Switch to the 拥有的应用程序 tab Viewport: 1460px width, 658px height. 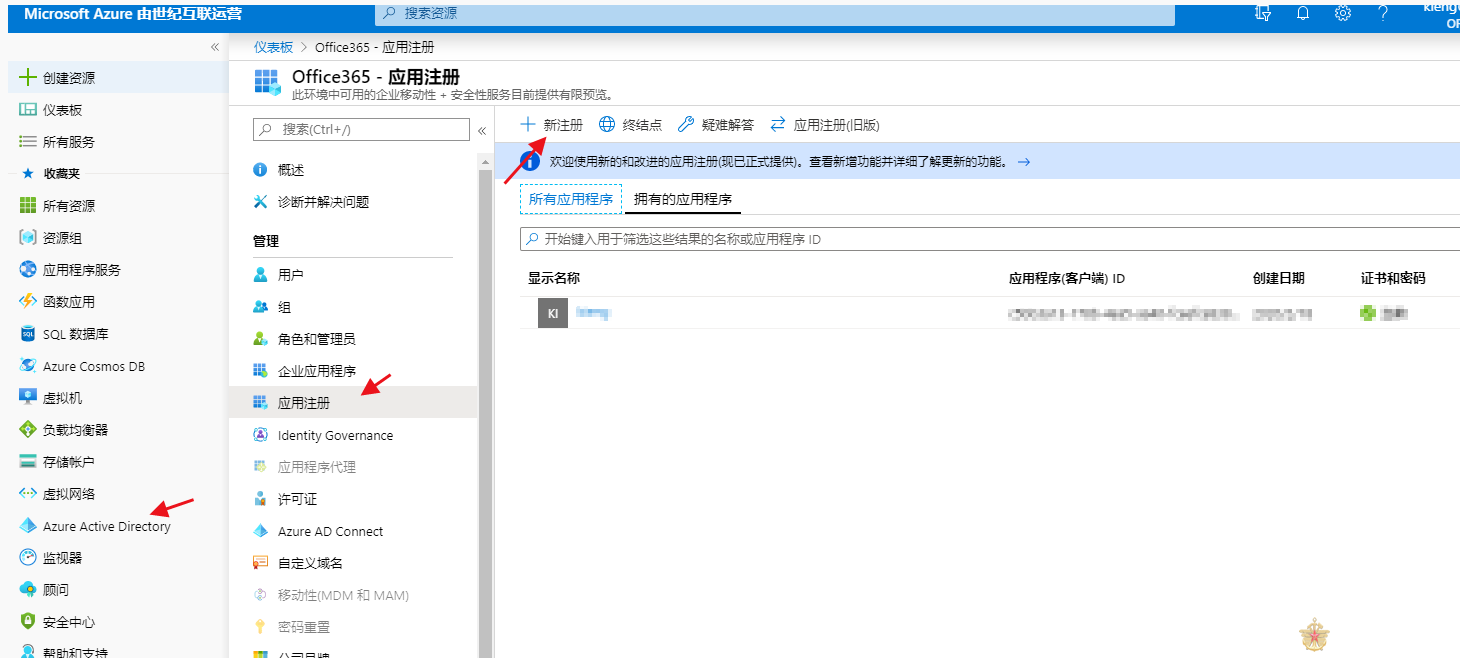(x=683, y=199)
